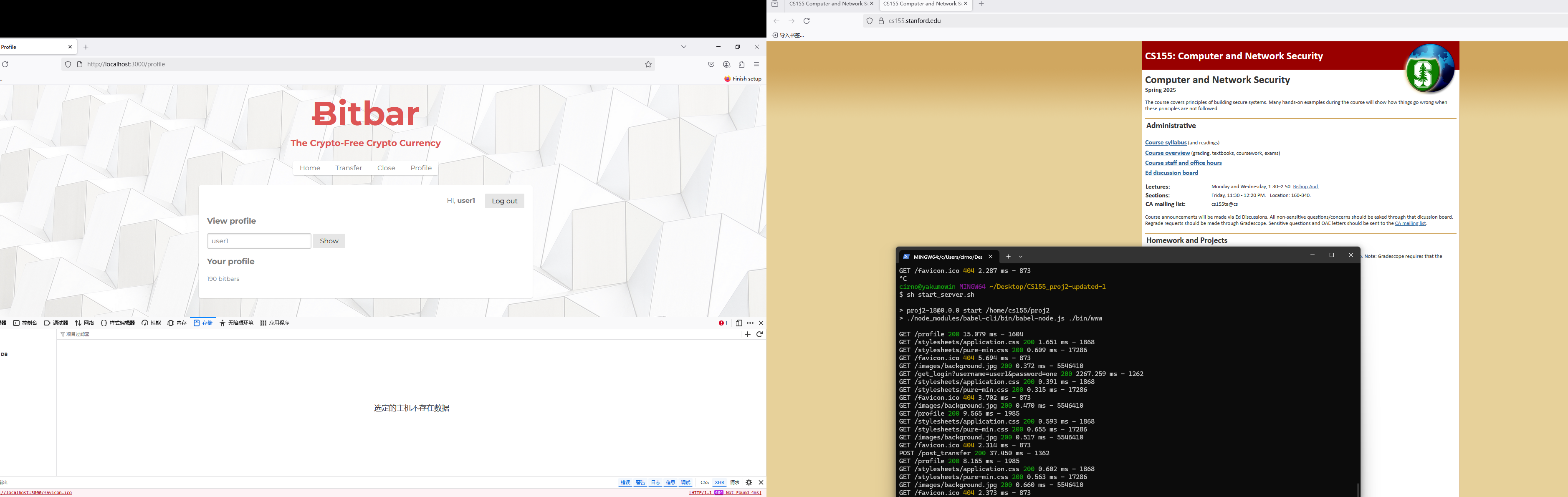1568x497 pixels.
Task: Reload the cs155.stanford.edu page
Action: coord(807,21)
